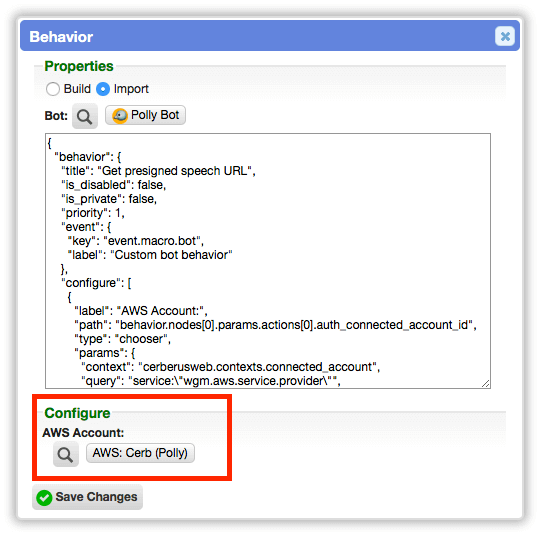The width and height of the screenshot is (544, 542).
Task: Click the Build option label text
Action: (77, 89)
